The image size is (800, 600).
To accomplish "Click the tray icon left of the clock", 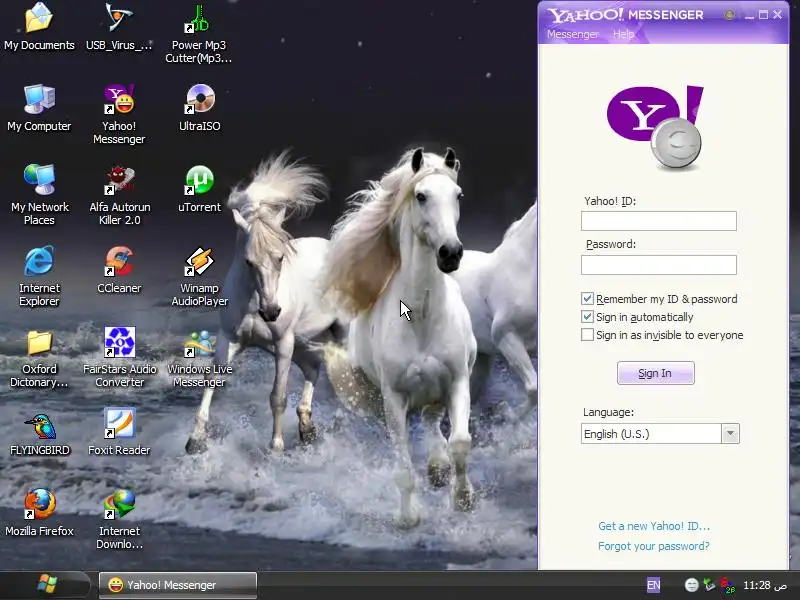I will 727,585.
